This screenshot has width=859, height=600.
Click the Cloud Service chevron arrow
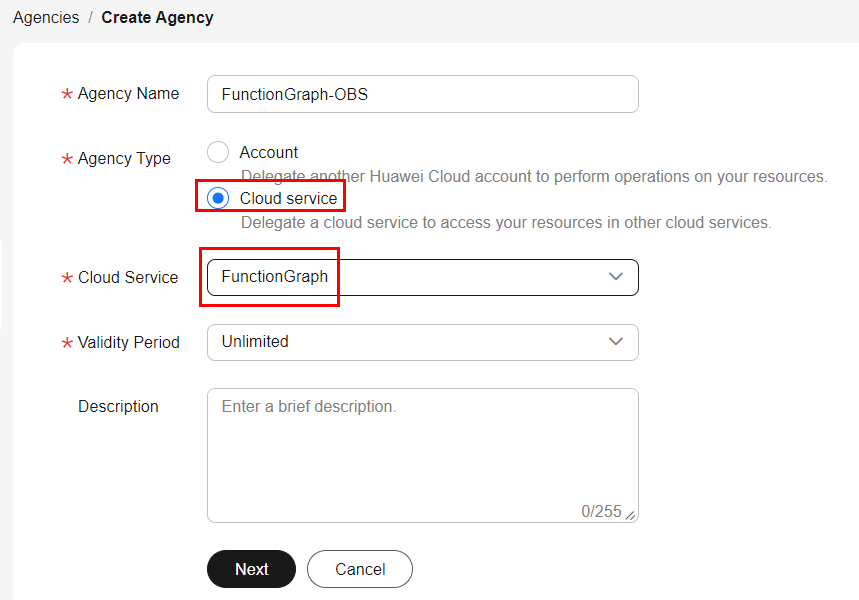(616, 277)
